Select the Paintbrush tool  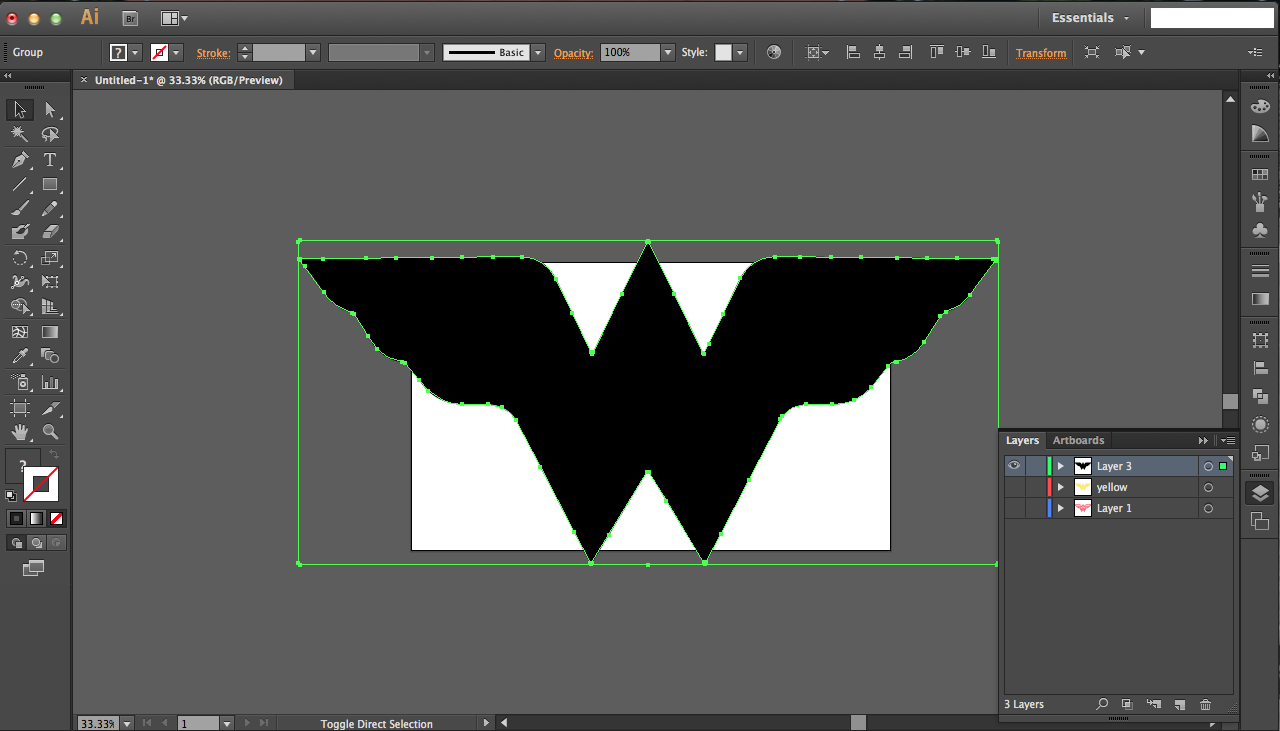20,209
